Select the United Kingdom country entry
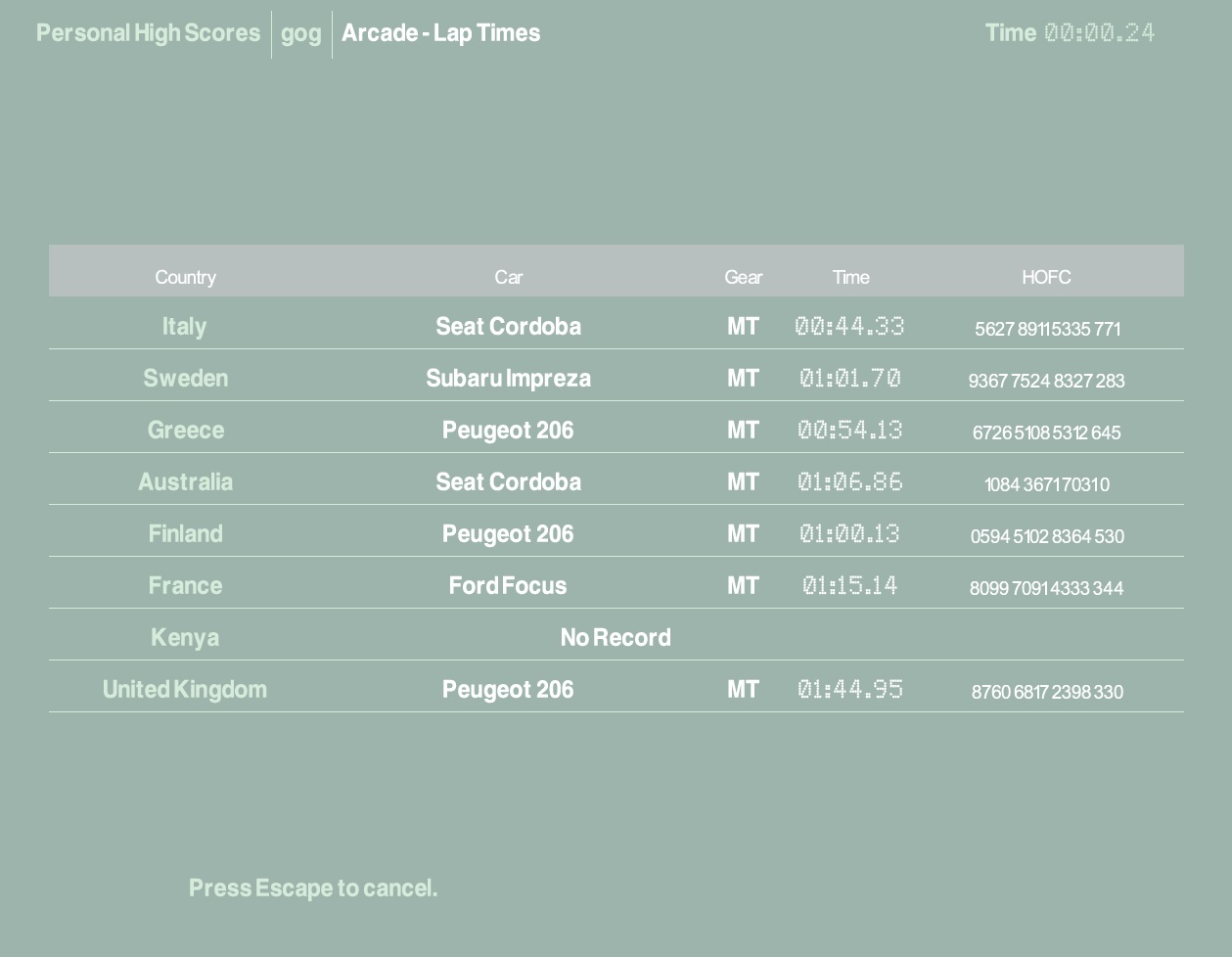1232x957 pixels. coord(185,690)
